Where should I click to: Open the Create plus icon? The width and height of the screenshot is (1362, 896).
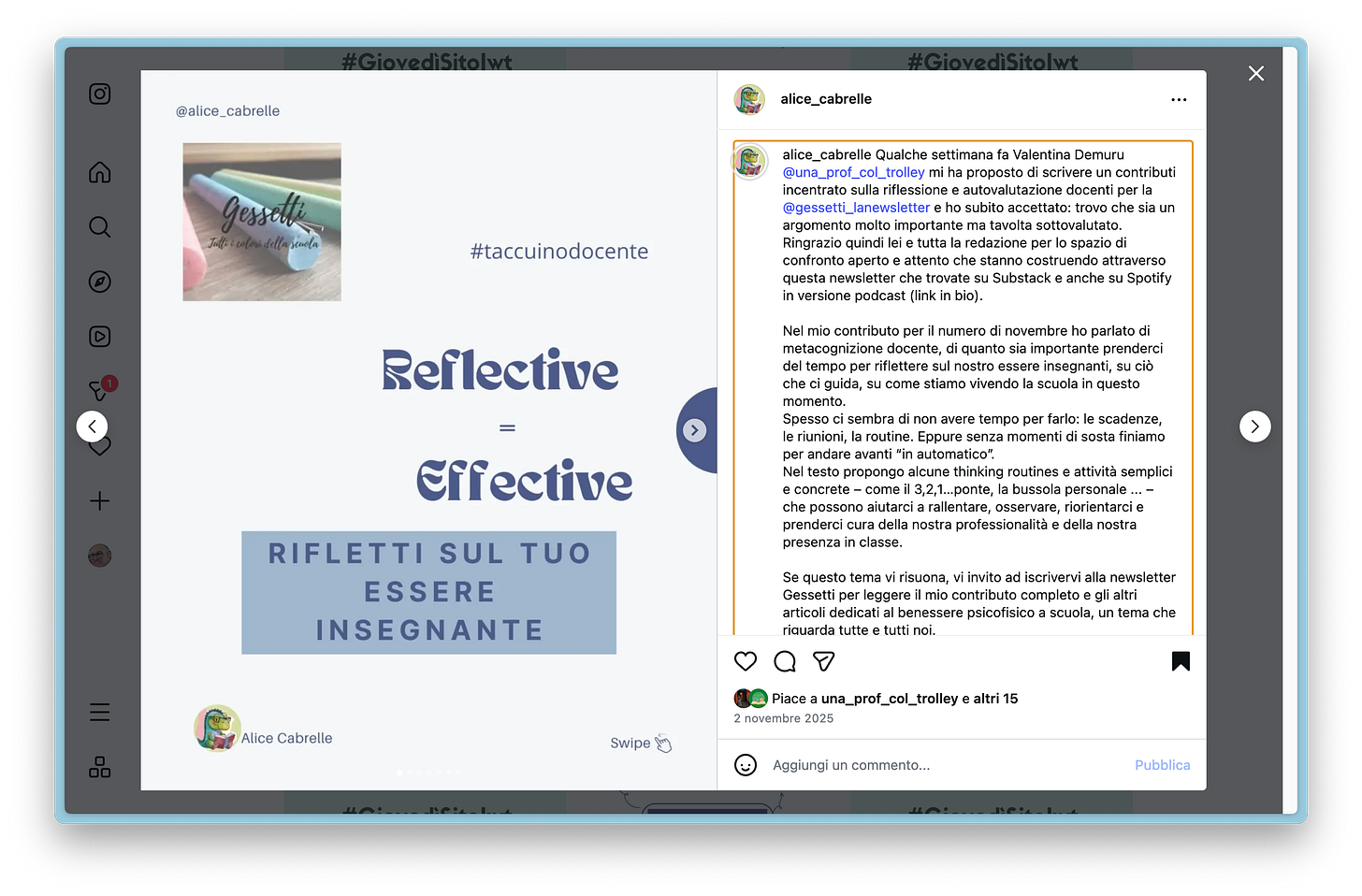[100, 501]
